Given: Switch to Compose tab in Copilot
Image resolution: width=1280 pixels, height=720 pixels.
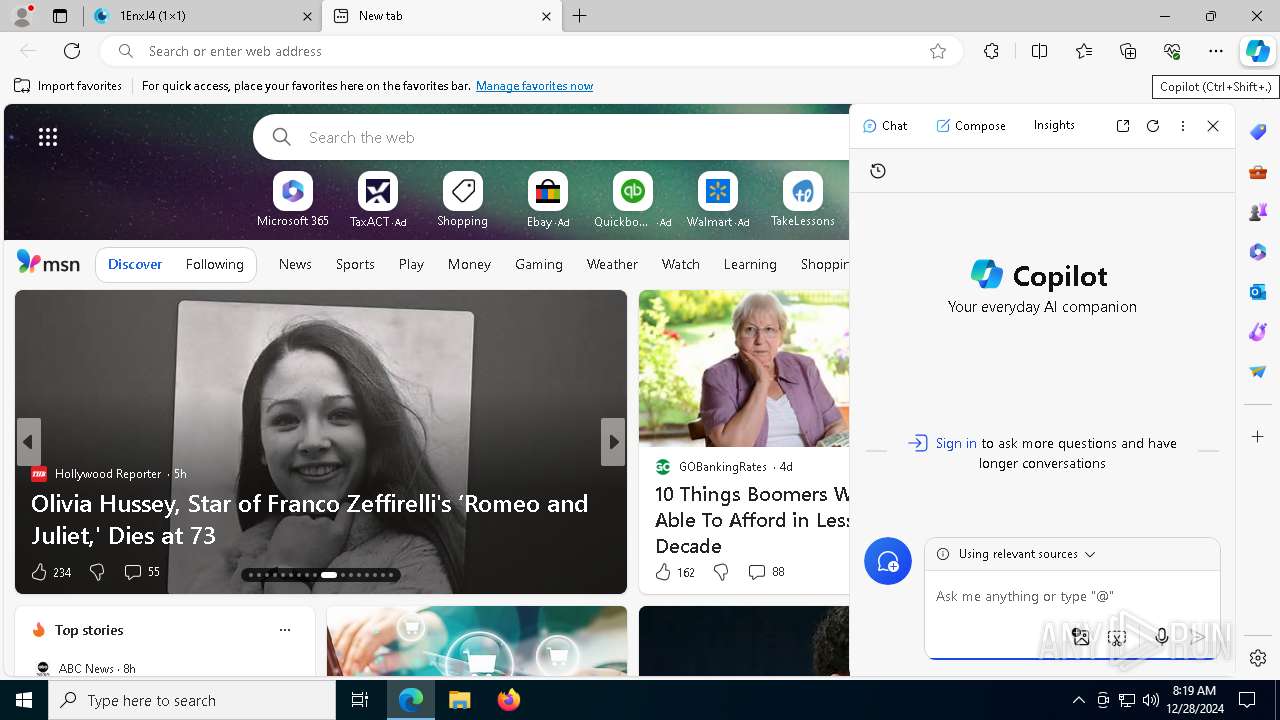Looking at the screenshot, I should point(971,126).
